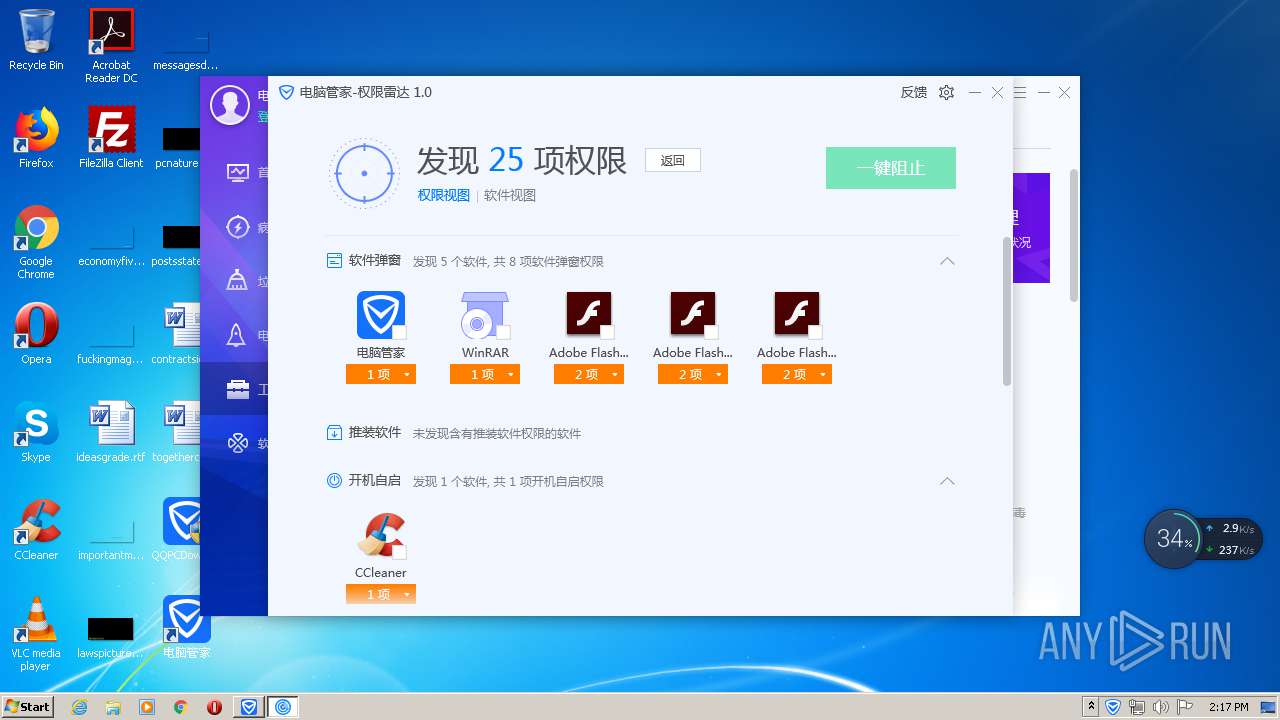Screen dimensions: 1280x720
Task: Switch to the 软件视图 tab
Action: pos(510,195)
